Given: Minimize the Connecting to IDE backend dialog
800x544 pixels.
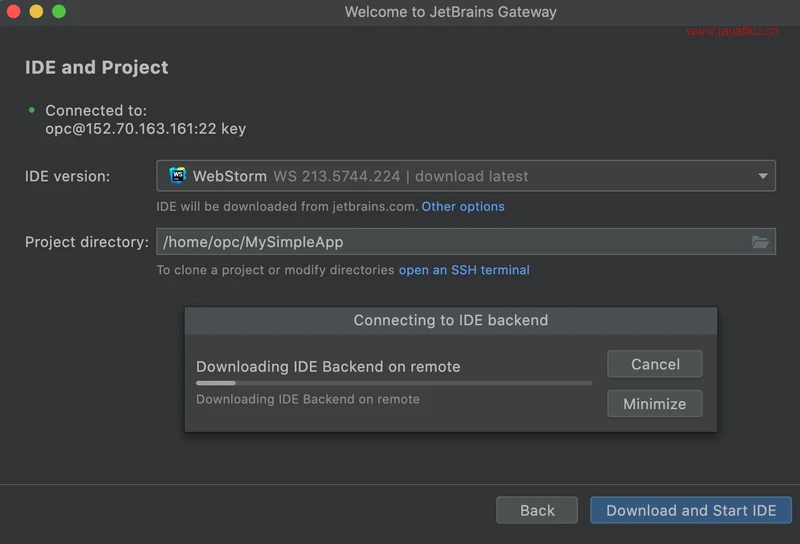Looking at the screenshot, I should tap(655, 404).
